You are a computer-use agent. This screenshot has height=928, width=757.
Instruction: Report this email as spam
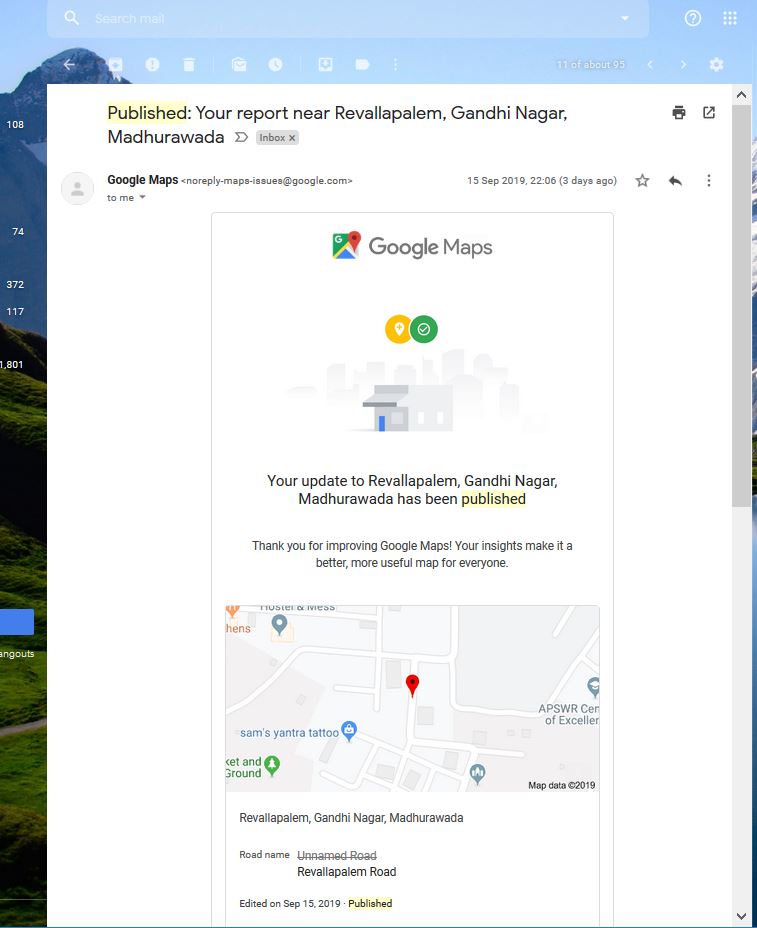point(152,65)
